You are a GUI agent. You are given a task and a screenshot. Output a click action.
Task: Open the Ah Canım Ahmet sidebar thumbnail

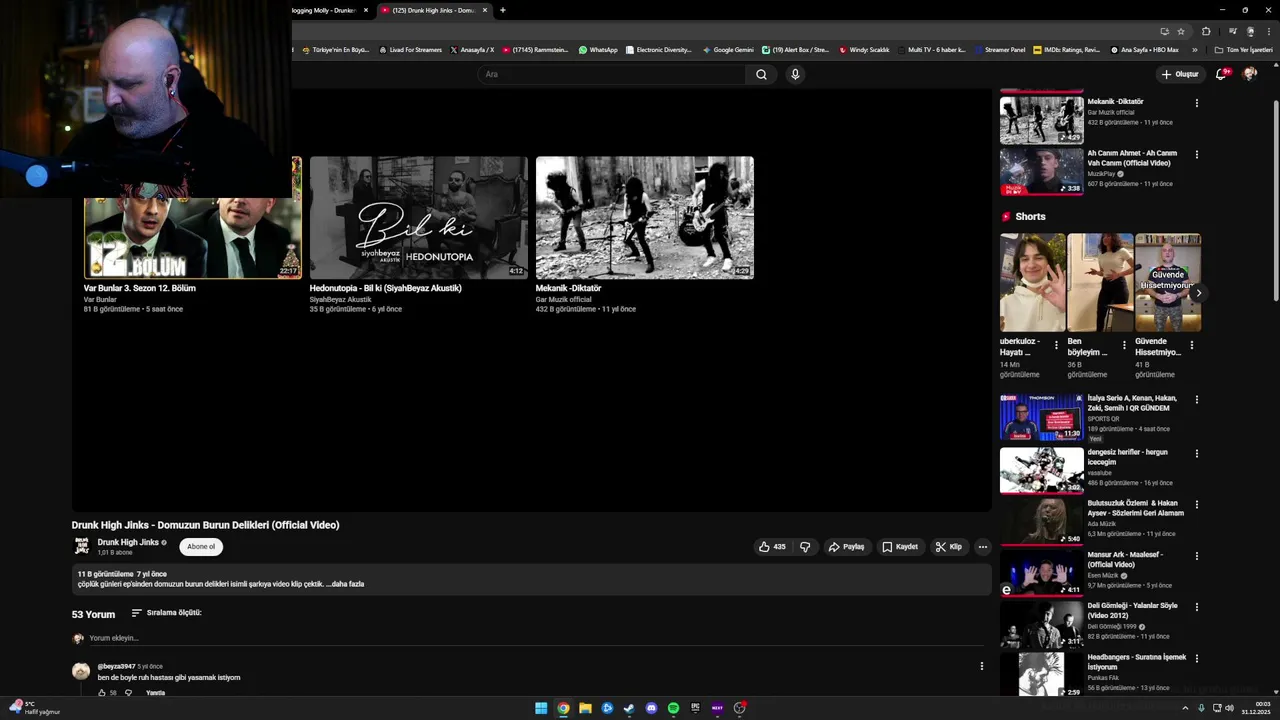point(1042,171)
